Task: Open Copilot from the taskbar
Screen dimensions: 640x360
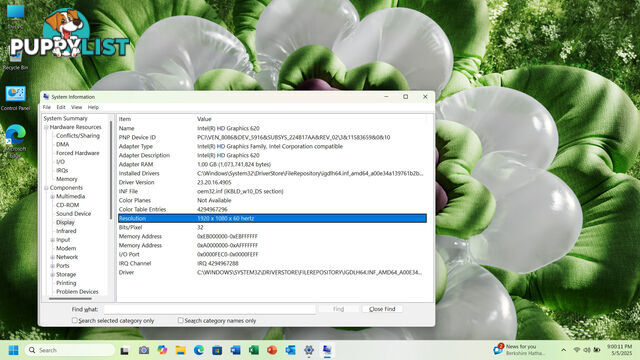Action: click(162, 350)
